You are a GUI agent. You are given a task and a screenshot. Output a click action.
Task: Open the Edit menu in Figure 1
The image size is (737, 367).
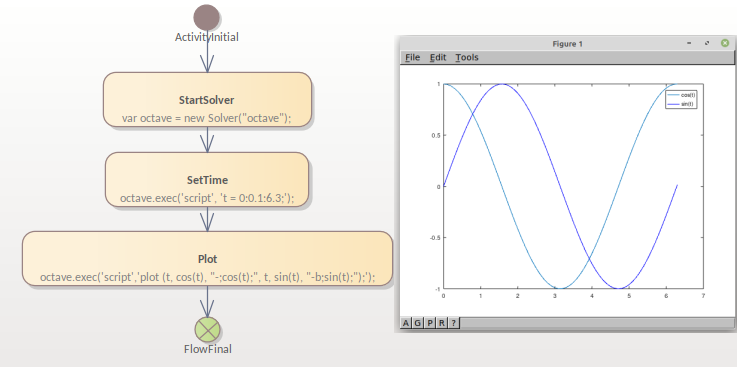pos(438,57)
